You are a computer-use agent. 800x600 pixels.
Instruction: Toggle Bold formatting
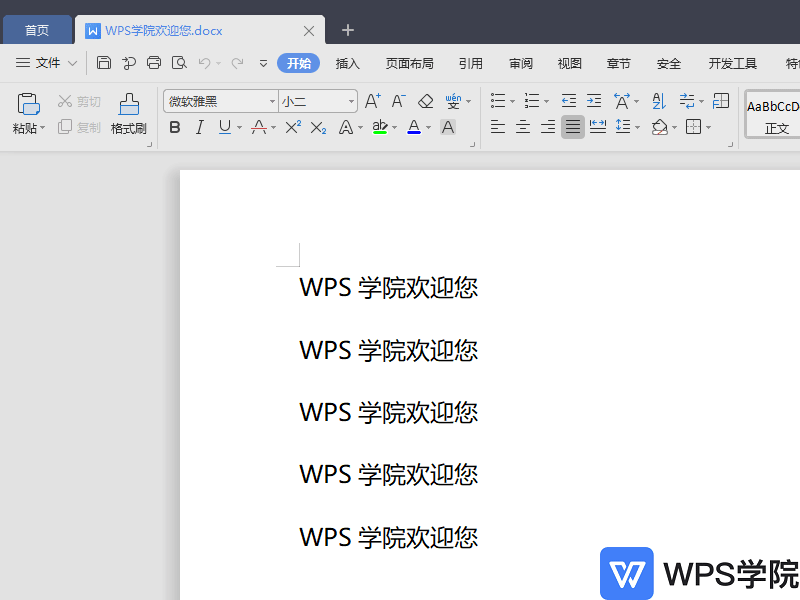(174, 127)
